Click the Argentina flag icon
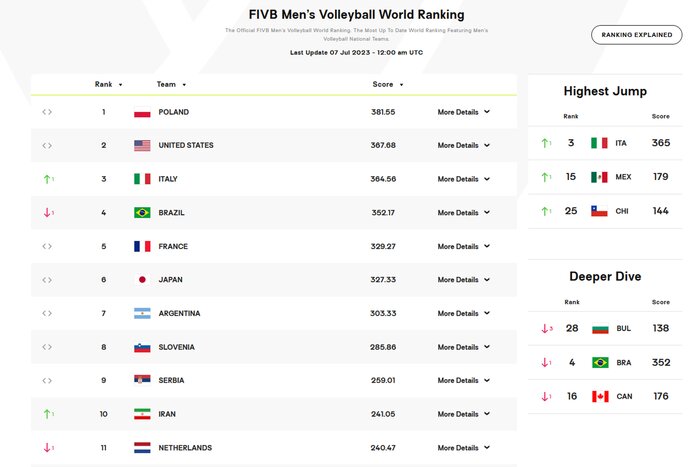The height and width of the screenshot is (467, 700). (x=142, y=313)
